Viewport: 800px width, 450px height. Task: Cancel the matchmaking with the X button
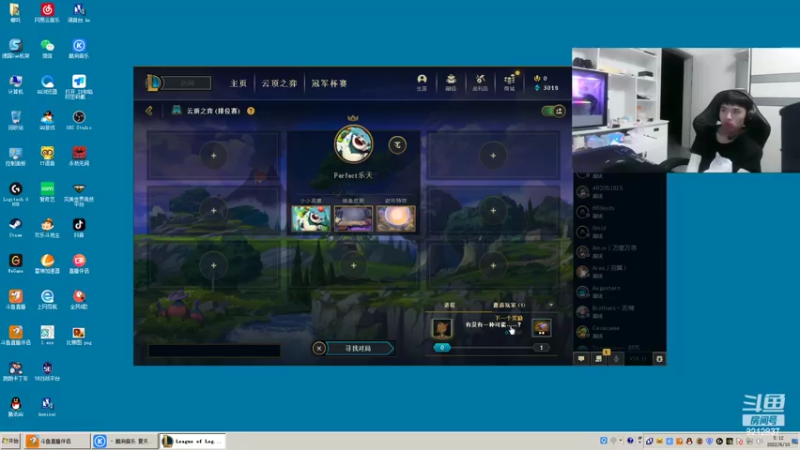coord(319,348)
